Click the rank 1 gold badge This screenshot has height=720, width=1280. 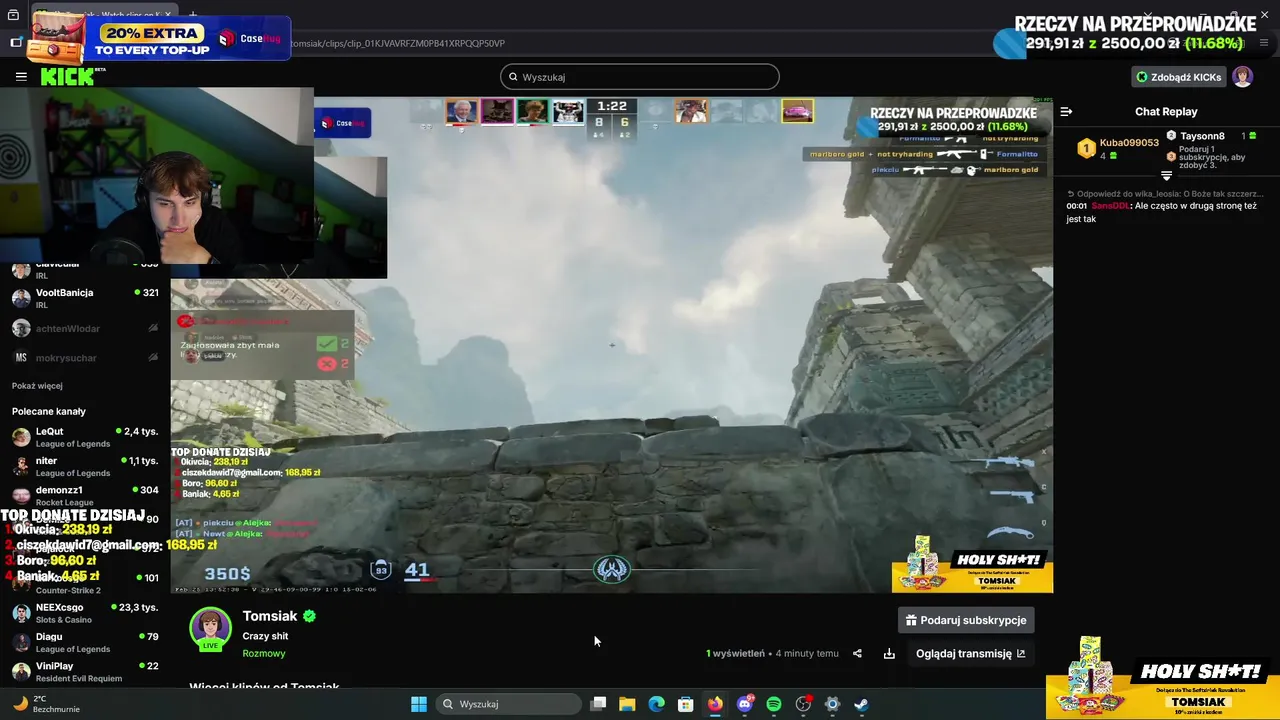click(x=1086, y=149)
